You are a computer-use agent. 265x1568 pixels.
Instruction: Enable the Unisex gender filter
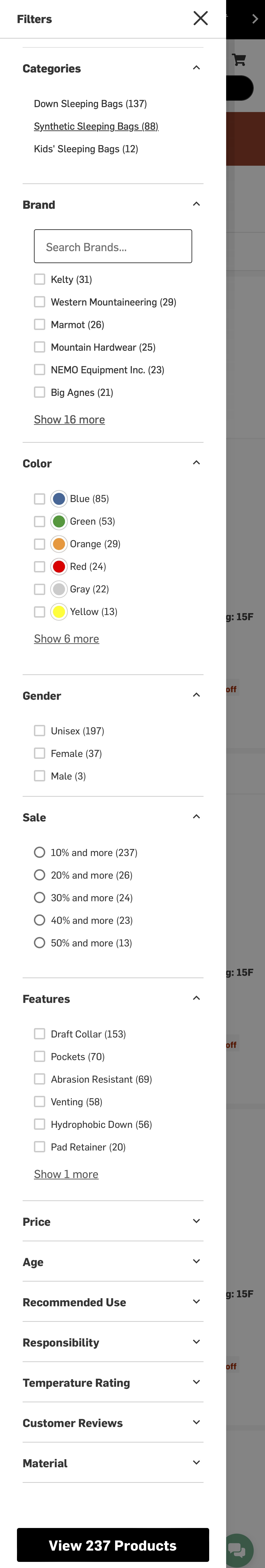[x=40, y=730]
